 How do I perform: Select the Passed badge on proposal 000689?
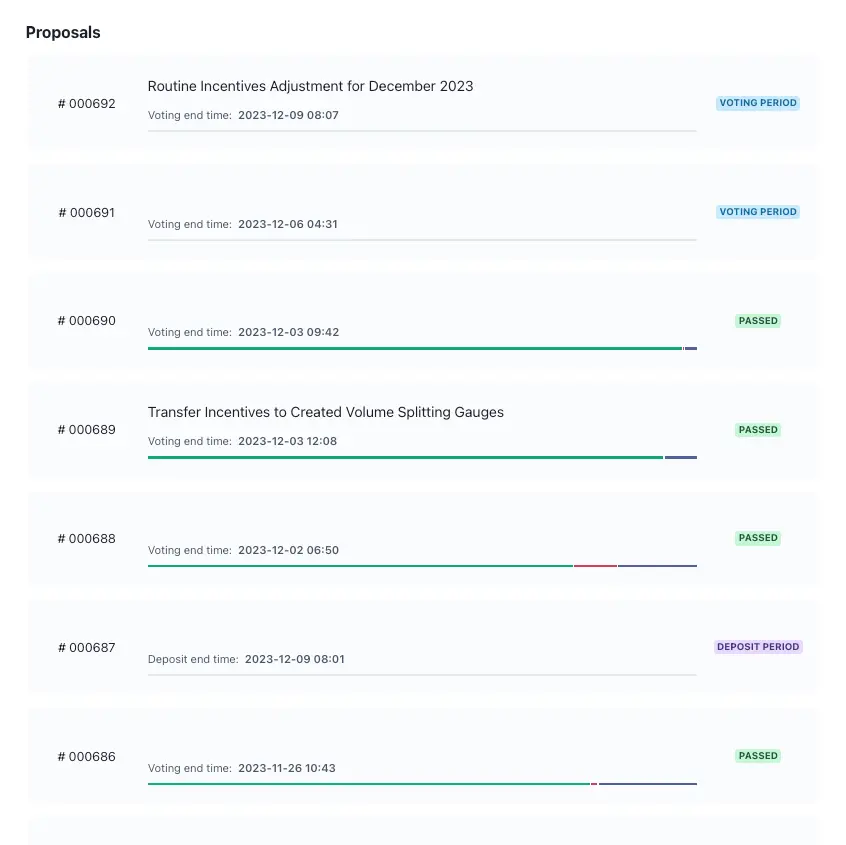(x=758, y=430)
